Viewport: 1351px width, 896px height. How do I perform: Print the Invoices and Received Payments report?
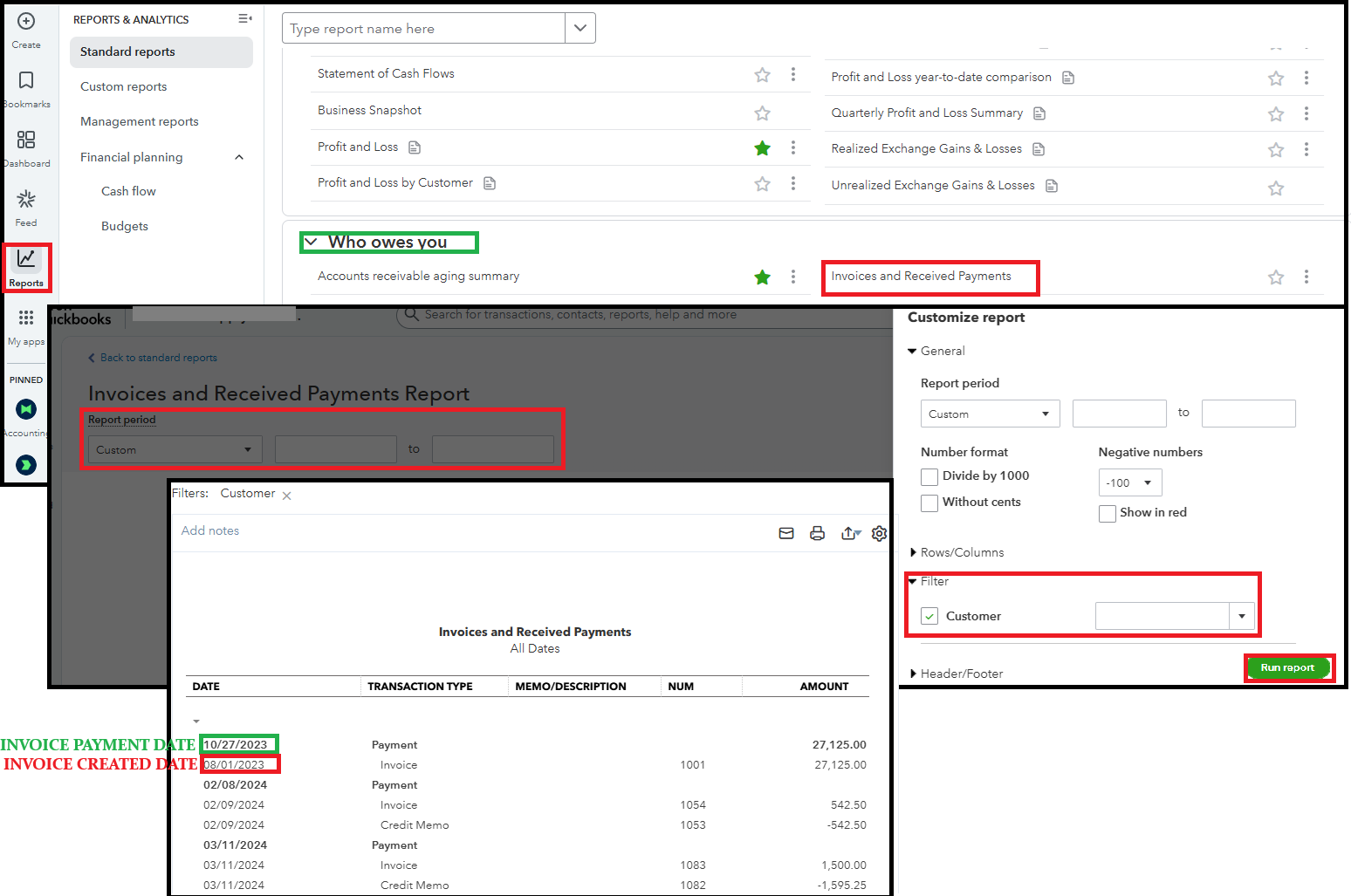(x=817, y=533)
